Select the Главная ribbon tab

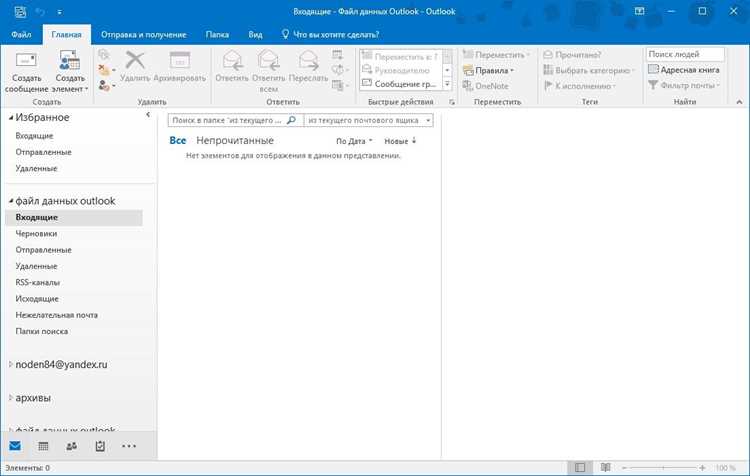pos(66,34)
